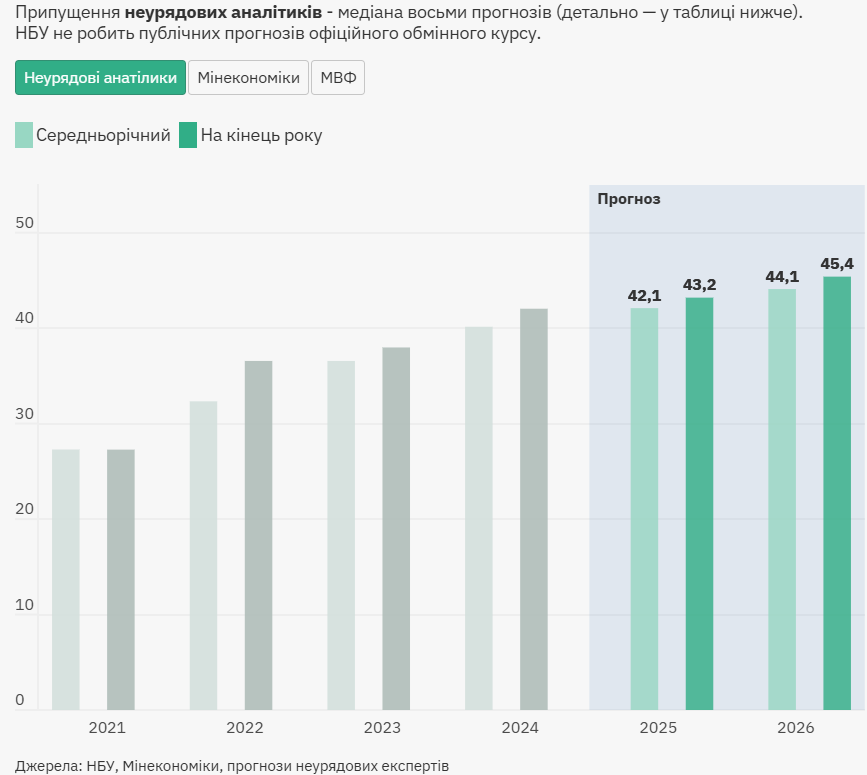Toggle the На кінець року legend swatch
The width and height of the screenshot is (867, 775).
tap(188, 135)
